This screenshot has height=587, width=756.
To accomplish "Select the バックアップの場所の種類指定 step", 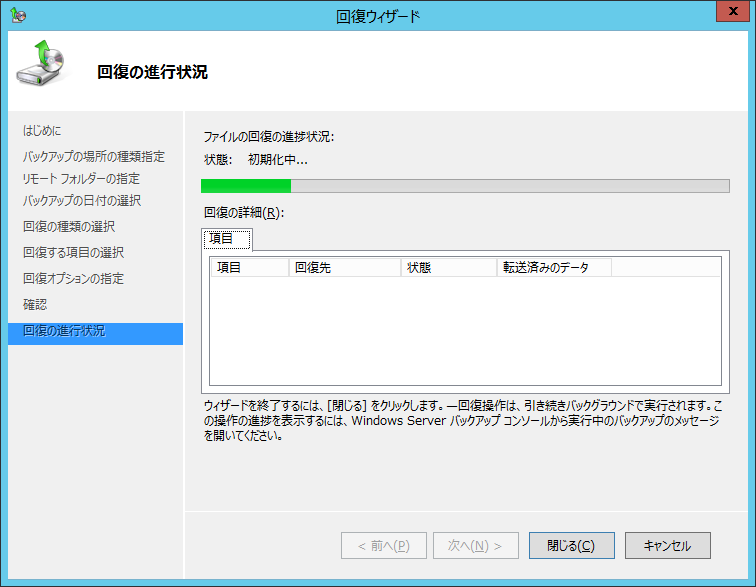I will pyautogui.click(x=94, y=156).
